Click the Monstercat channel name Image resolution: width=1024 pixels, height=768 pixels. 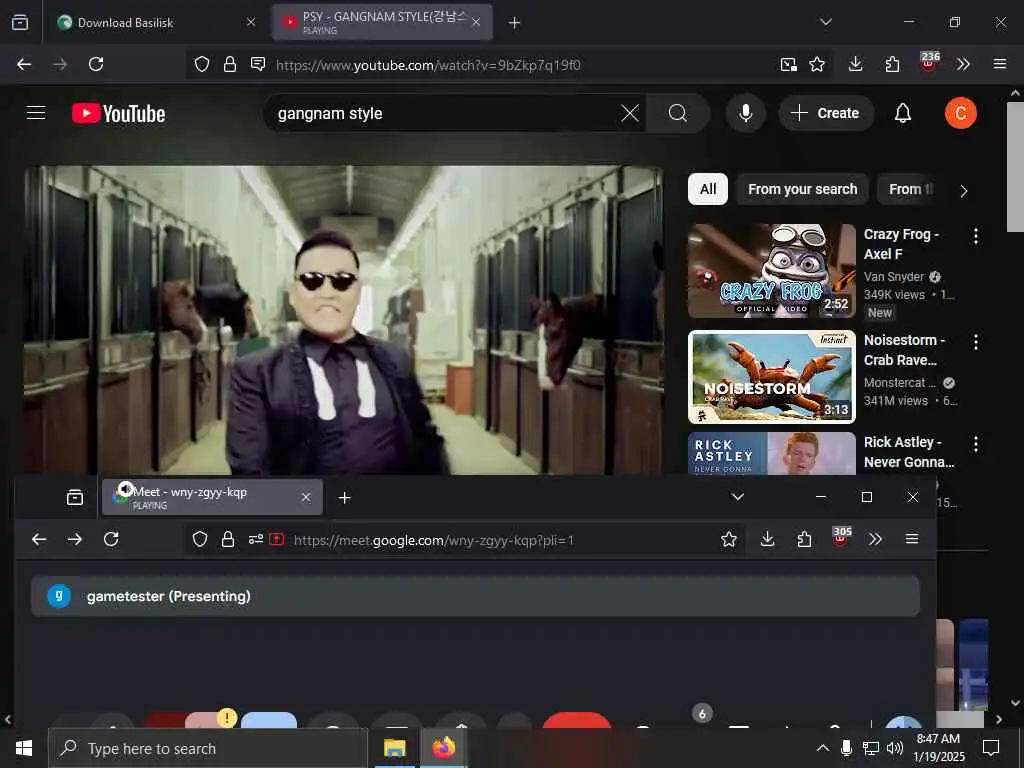coord(899,383)
